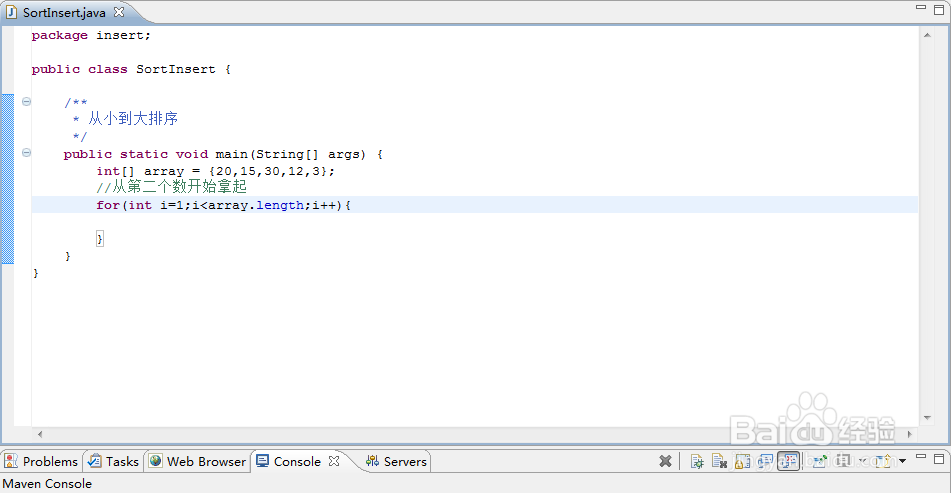The width and height of the screenshot is (951, 493).
Task: Click the Javadoc comment '从小到大排序'
Action: click(133, 118)
